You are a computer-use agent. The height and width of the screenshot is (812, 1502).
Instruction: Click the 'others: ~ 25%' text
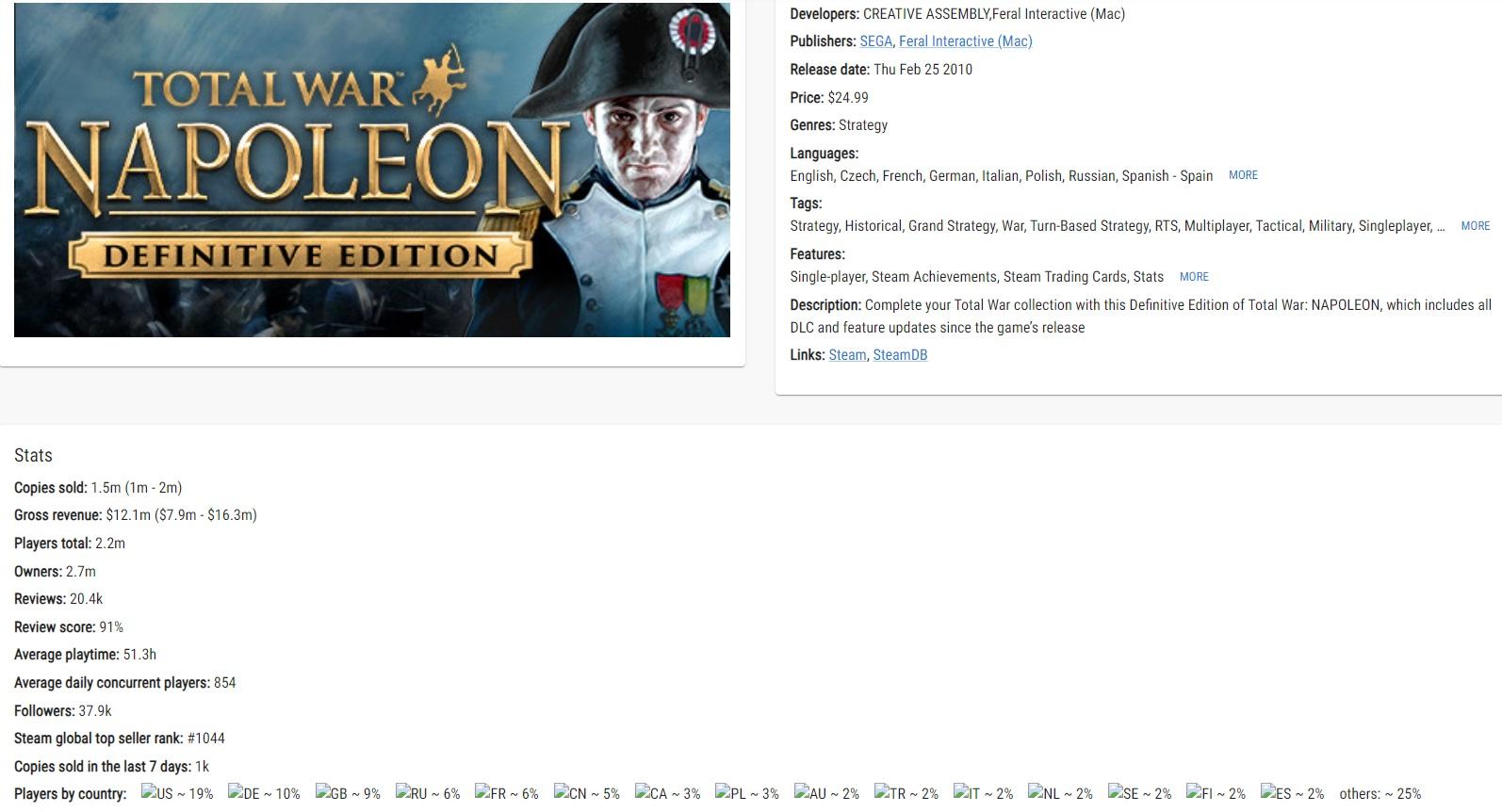(x=1380, y=794)
